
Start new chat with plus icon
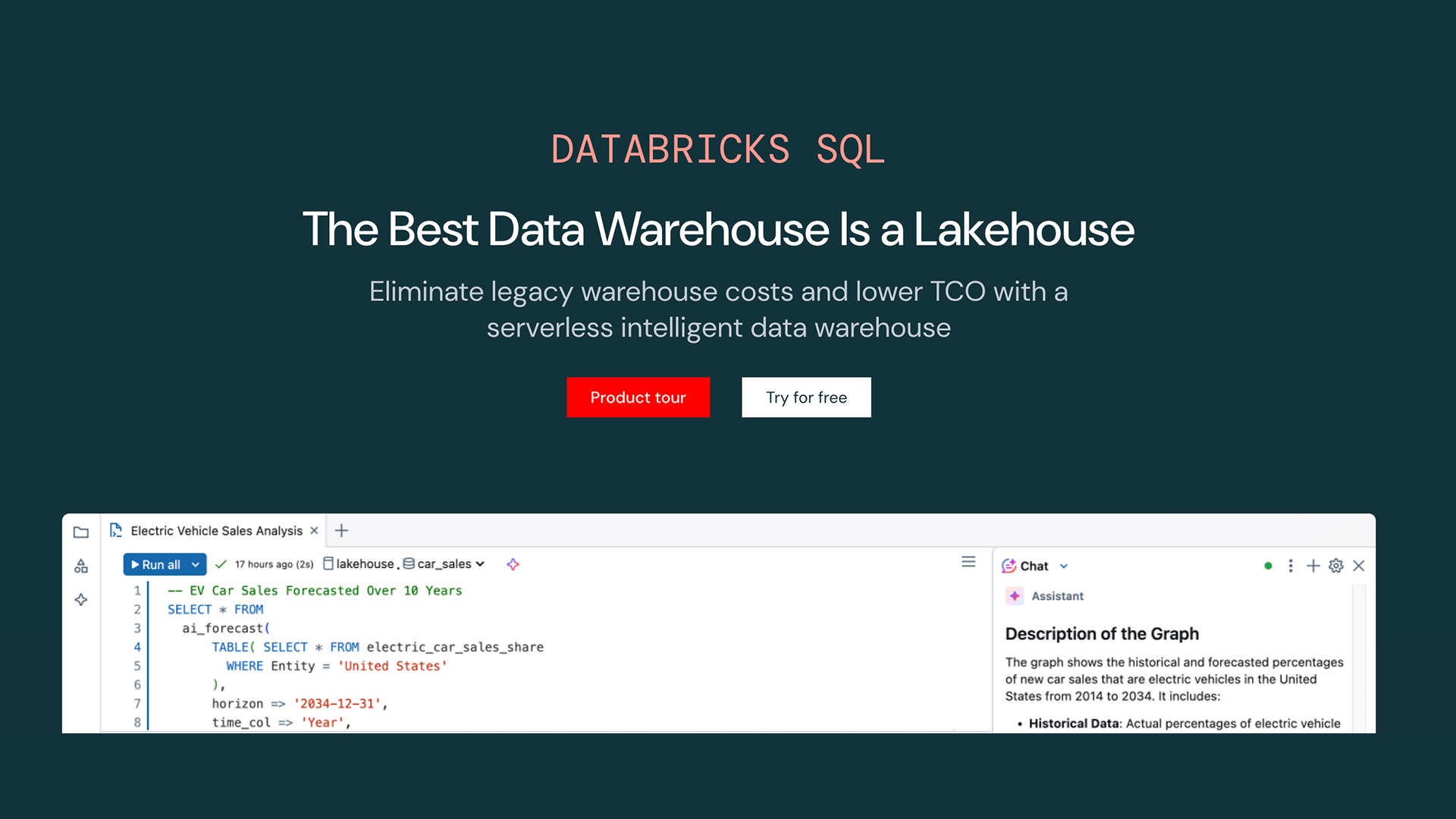[1313, 566]
